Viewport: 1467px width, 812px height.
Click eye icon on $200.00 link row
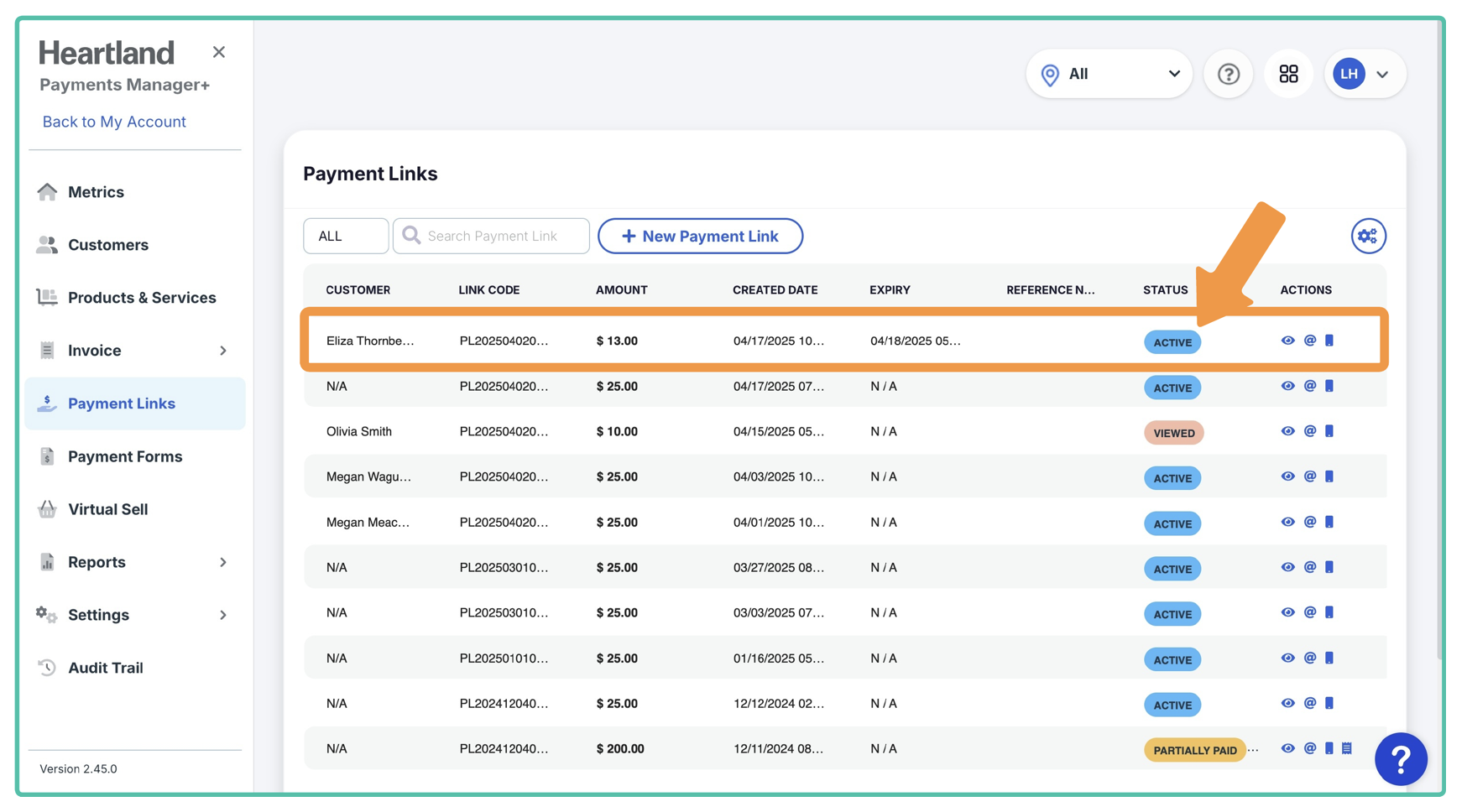click(1287, 748)
